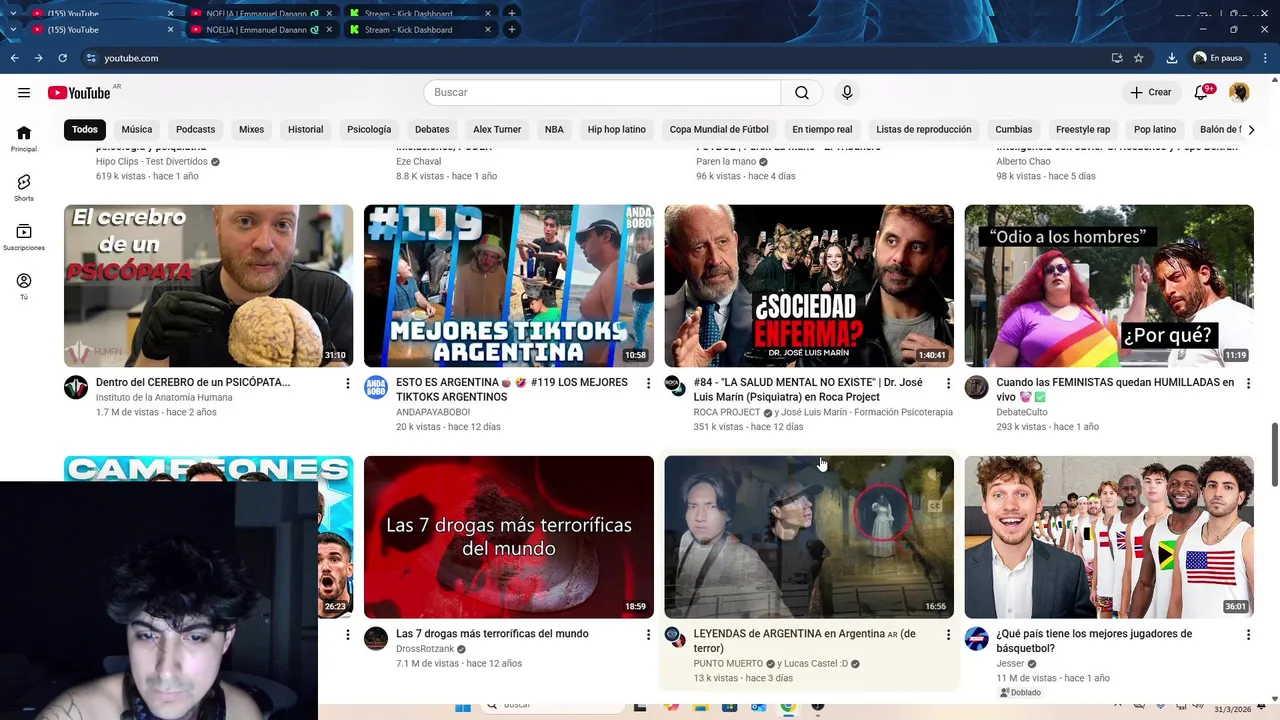Open PUNTO MUERTO channel link

[x=728, y=663]
